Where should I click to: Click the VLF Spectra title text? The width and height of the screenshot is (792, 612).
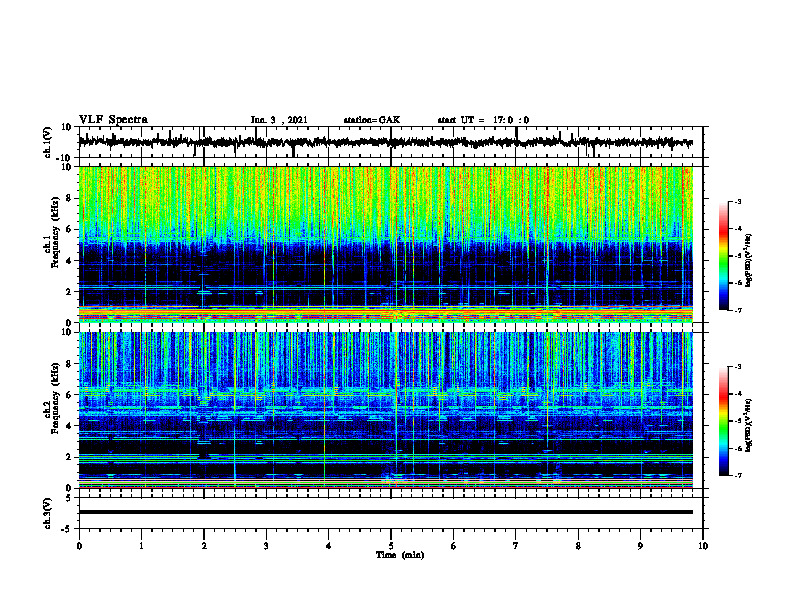click(x=113, y=120)
